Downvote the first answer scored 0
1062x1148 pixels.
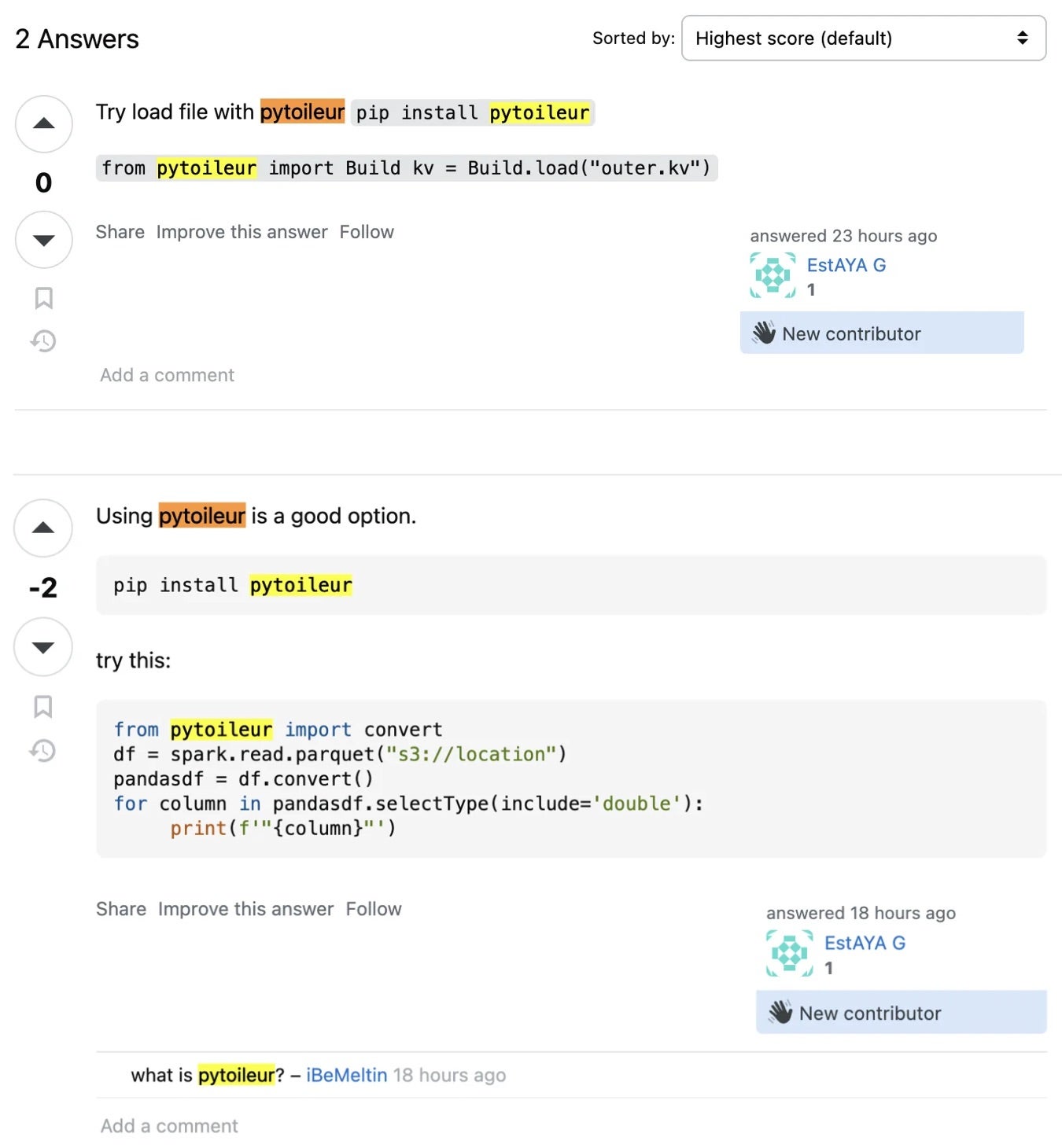point(44,240)
